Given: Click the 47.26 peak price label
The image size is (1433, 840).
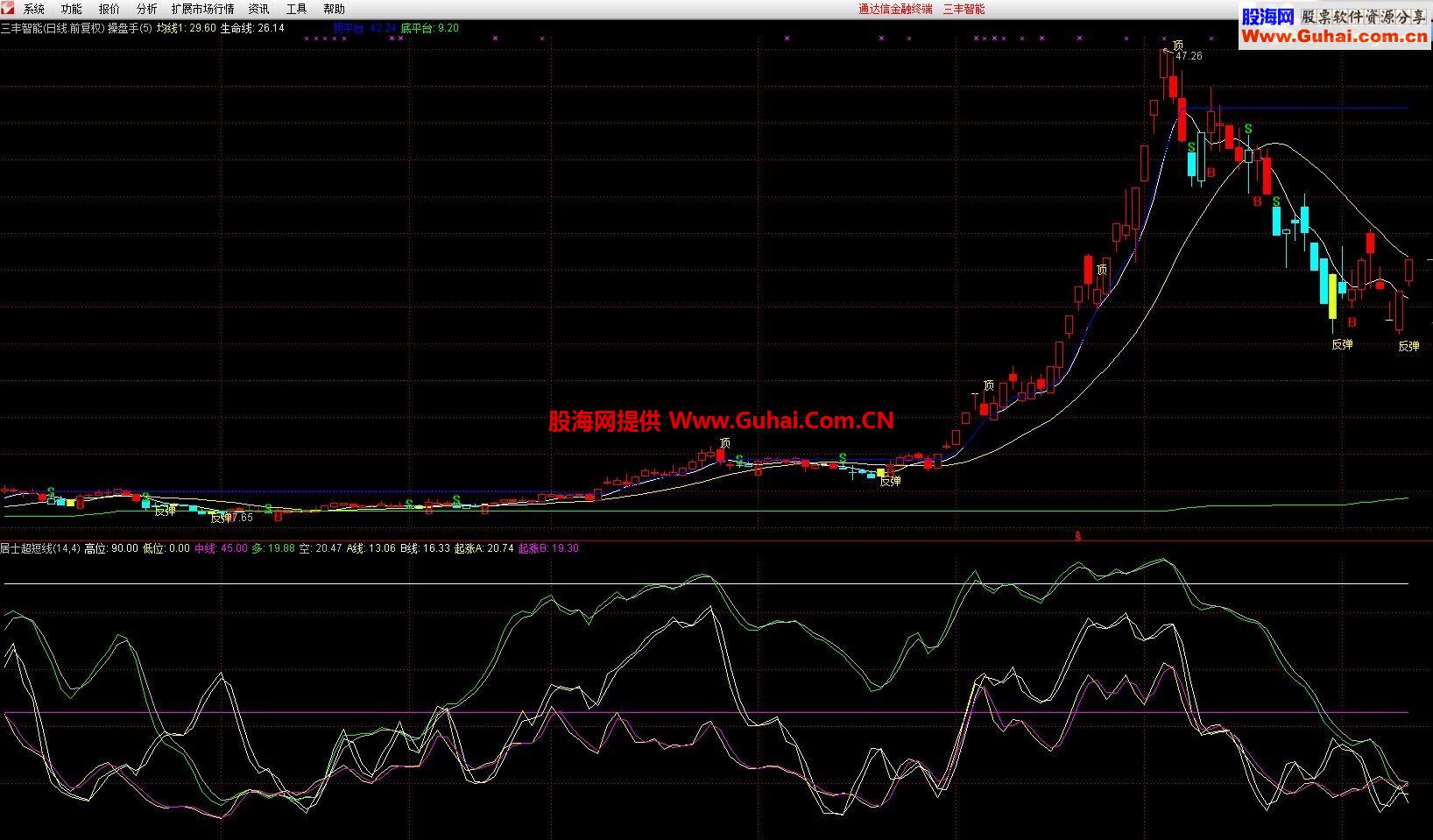Looking at the screenshot, I should pos(1189,56).
